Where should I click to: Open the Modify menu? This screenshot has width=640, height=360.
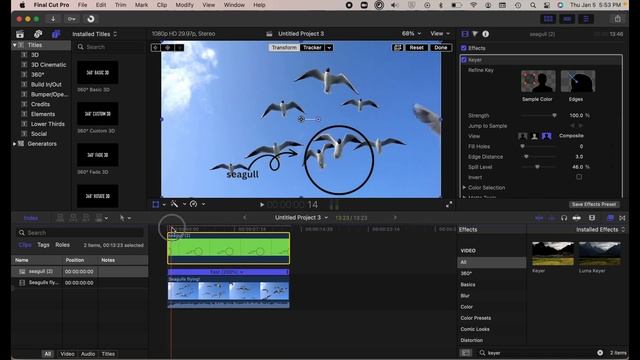tap(184, 5)
